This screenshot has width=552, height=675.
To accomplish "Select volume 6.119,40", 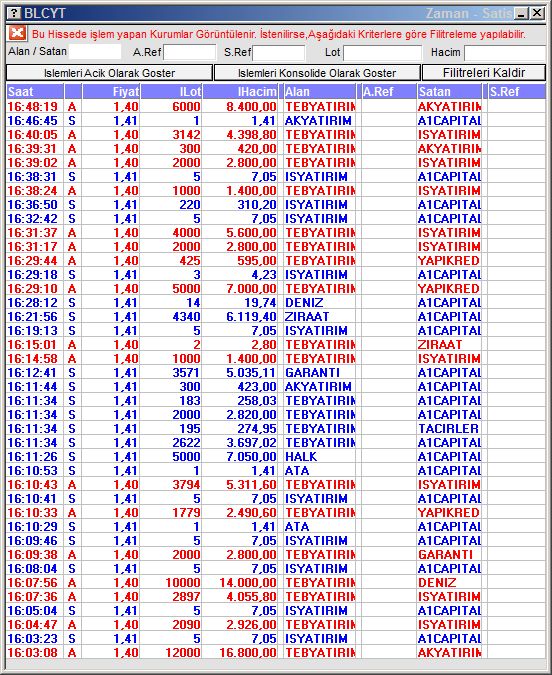I will (x=251, y=316).
